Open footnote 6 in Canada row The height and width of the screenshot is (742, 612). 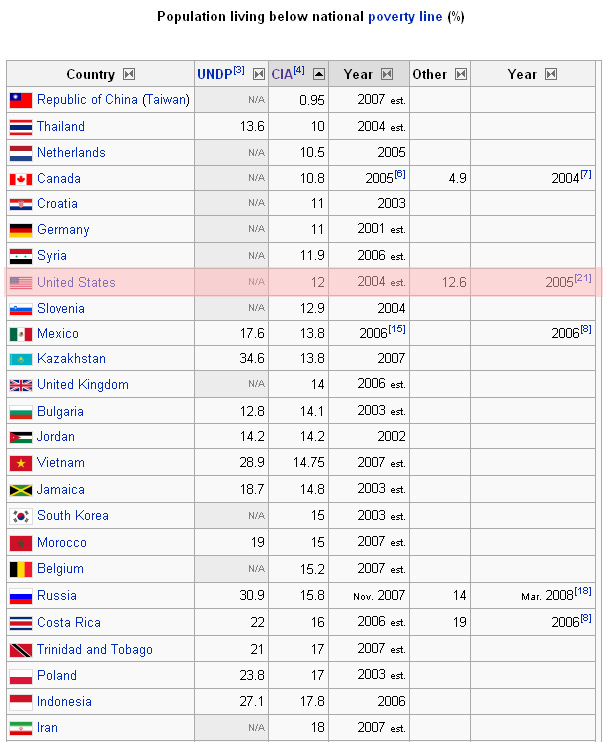tap(400, 174)
